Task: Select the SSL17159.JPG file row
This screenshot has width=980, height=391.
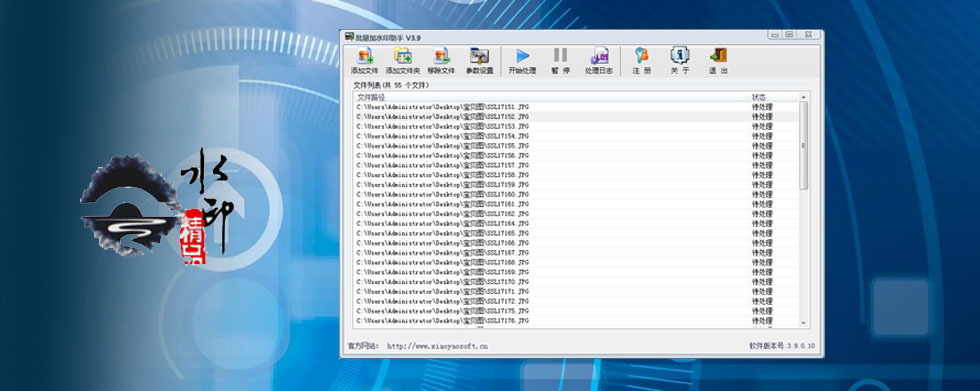Action: pos(576,184)
